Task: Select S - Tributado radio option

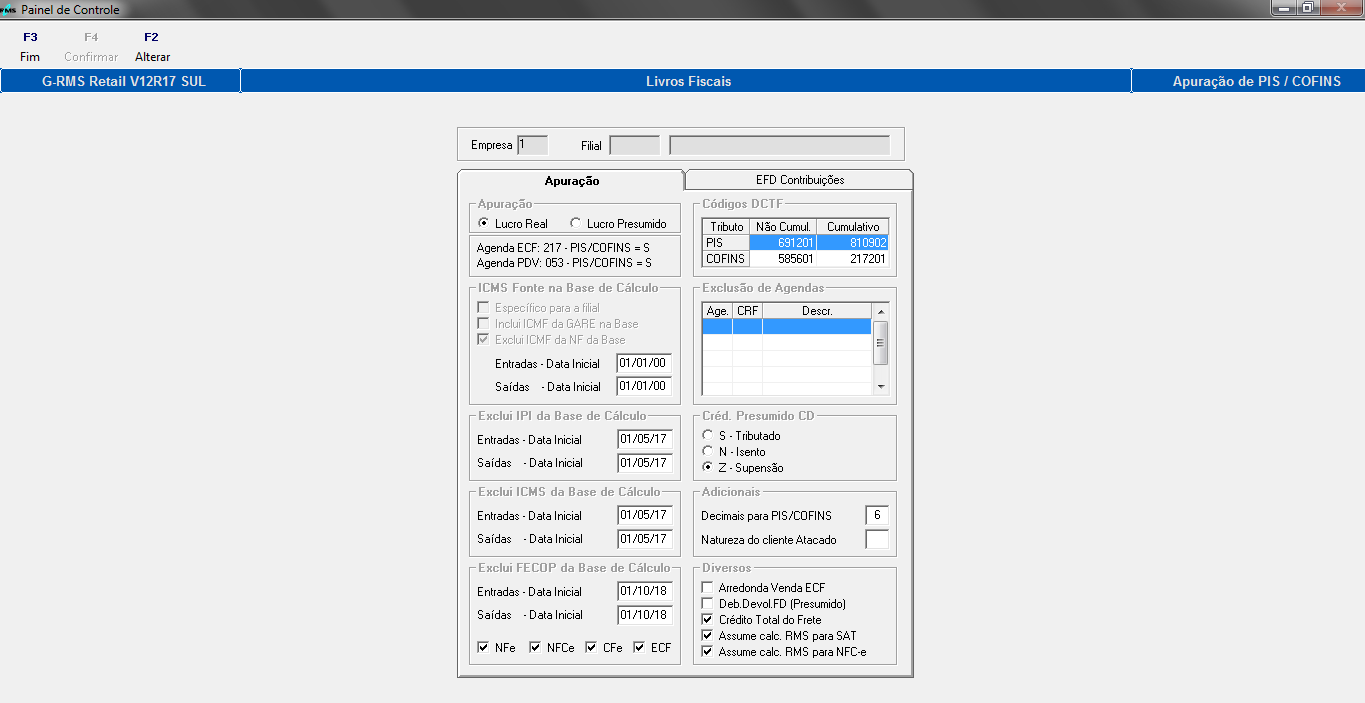Action: [x=708, y=436]
